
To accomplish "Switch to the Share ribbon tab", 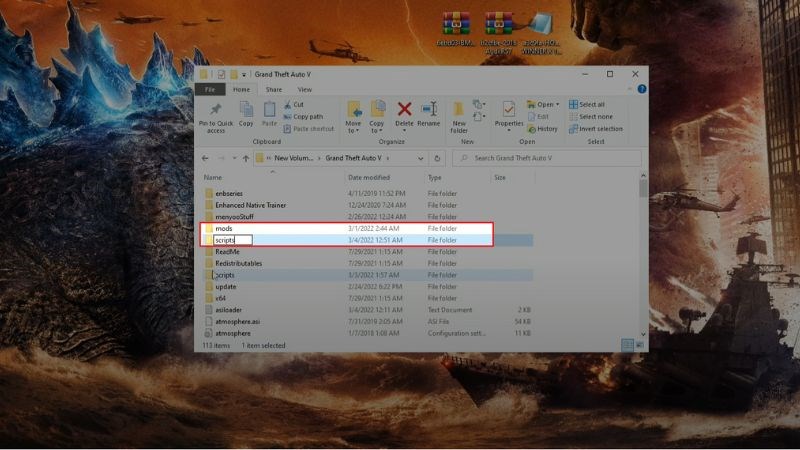I will (273, 89).
